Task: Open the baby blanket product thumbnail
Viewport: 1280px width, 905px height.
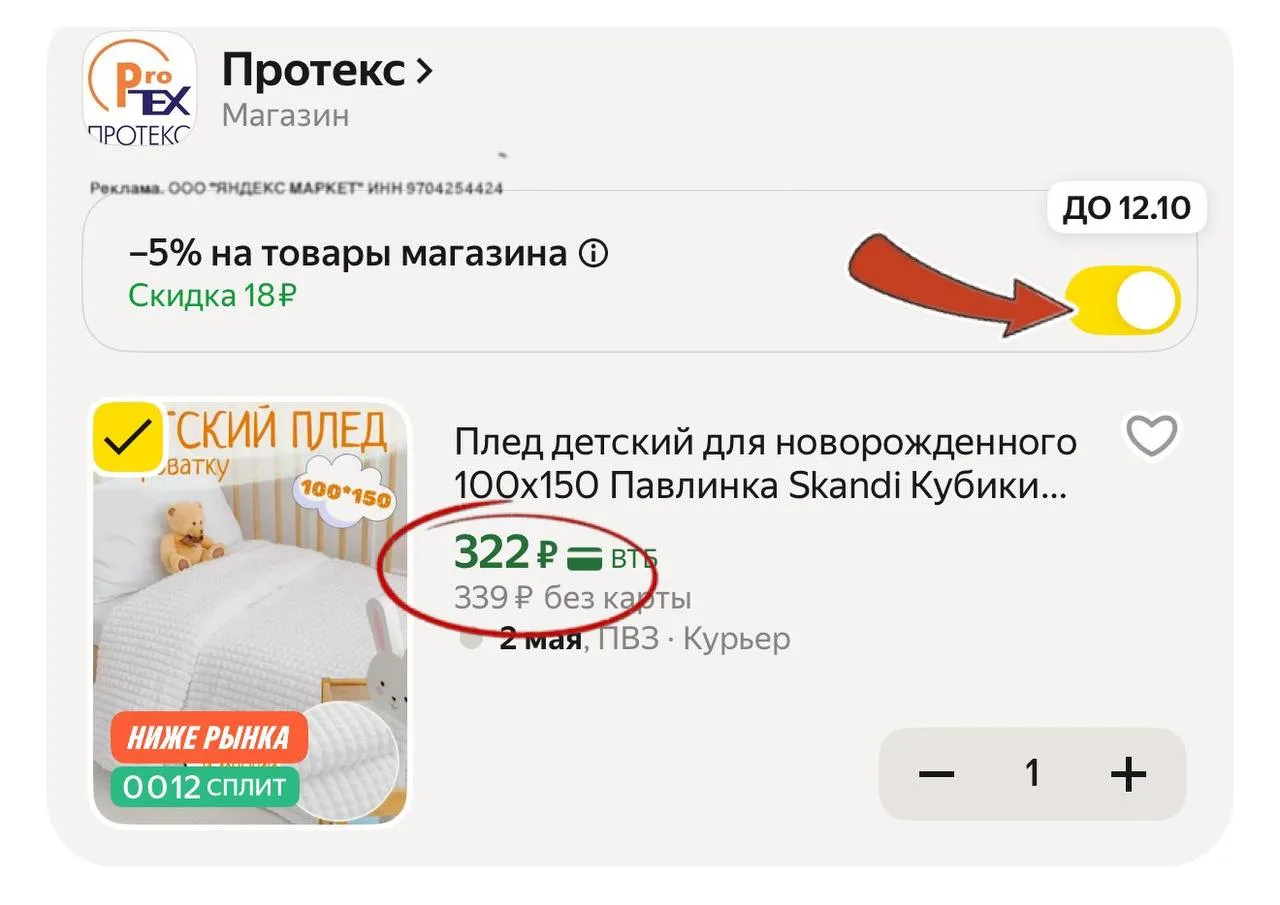Action: point(250,614)
